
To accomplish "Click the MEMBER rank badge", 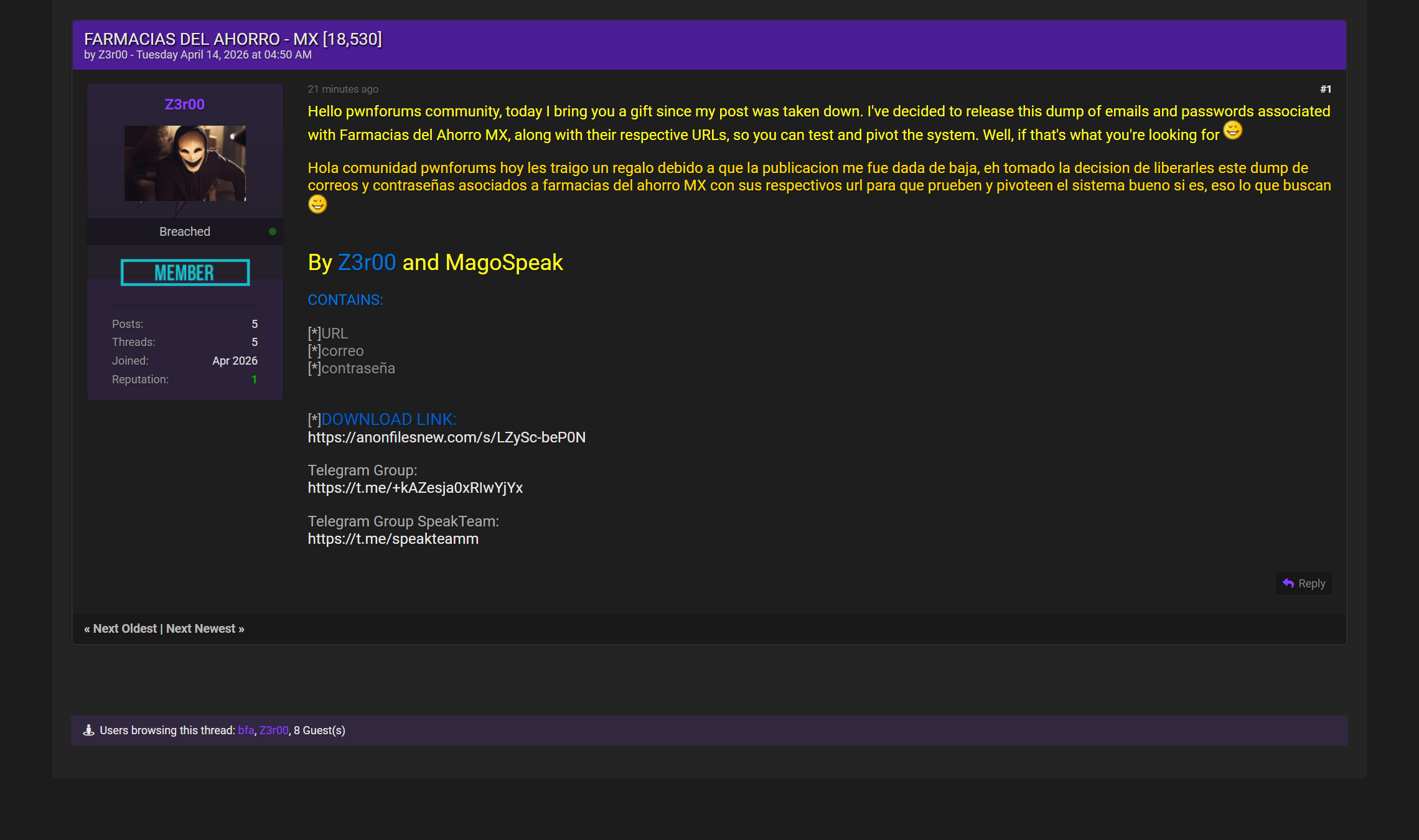I will (x=185, y=273).
